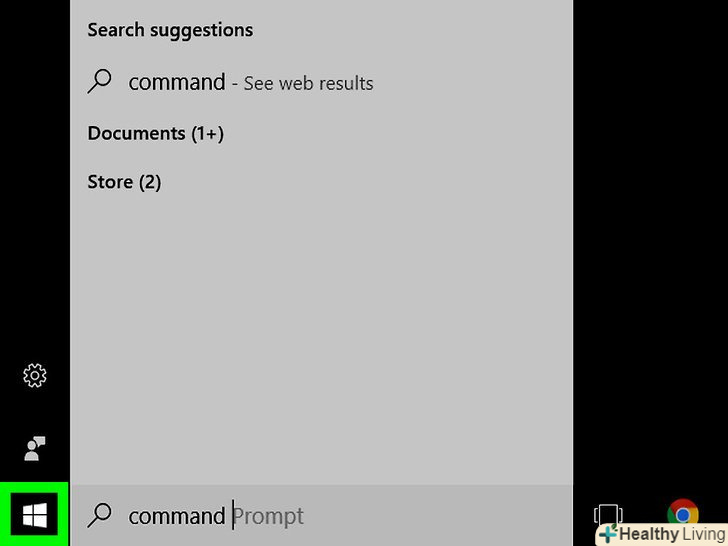The width and height of the screenshot is (728, 546).
Task: Click the black desktop area right of results
Action: tap(650, 250)
